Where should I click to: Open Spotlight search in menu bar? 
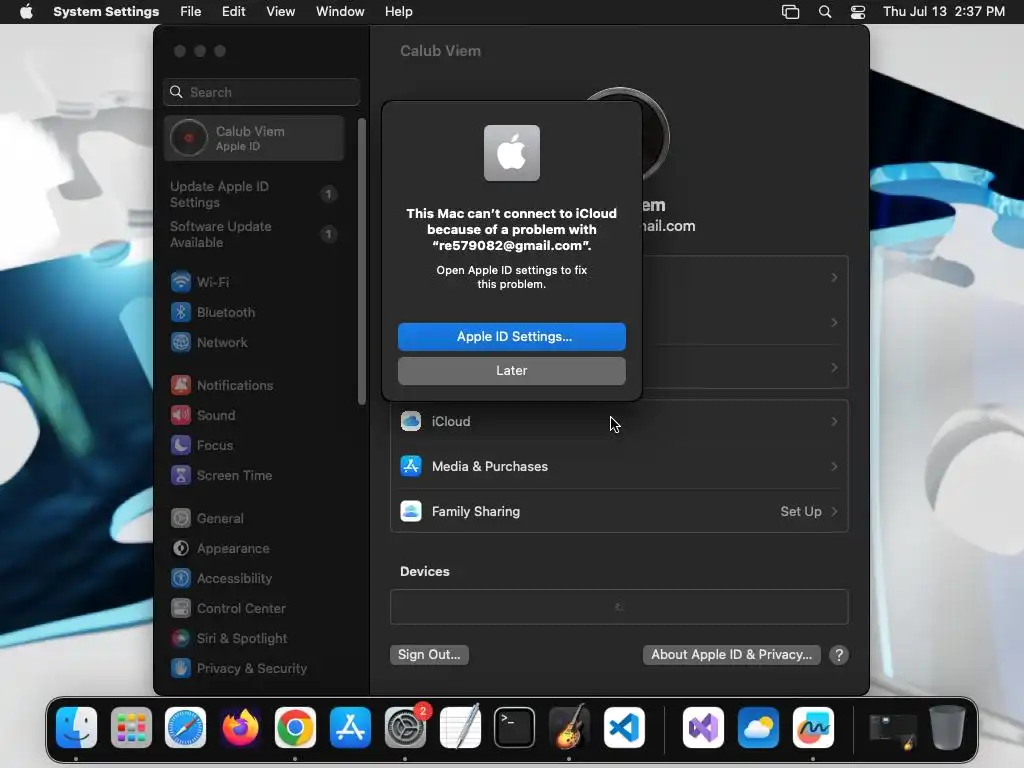tap(825, 12)
